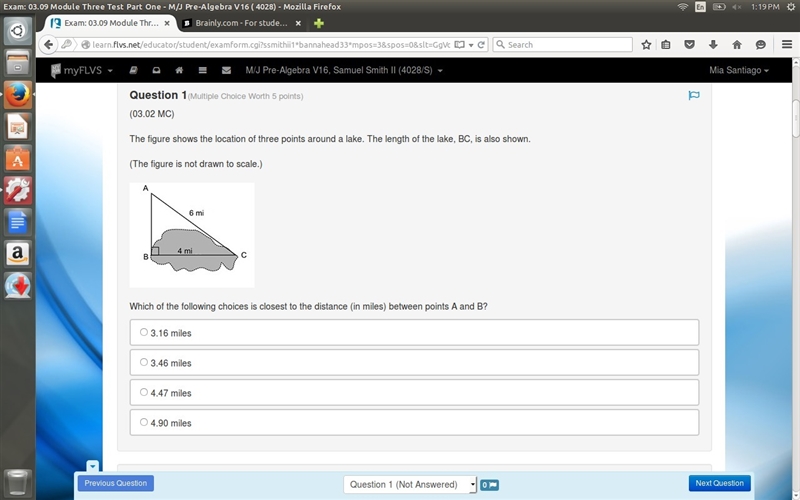The image size is (800, 500).
Task: Go back with the Previous Question button
Action: 116,483
